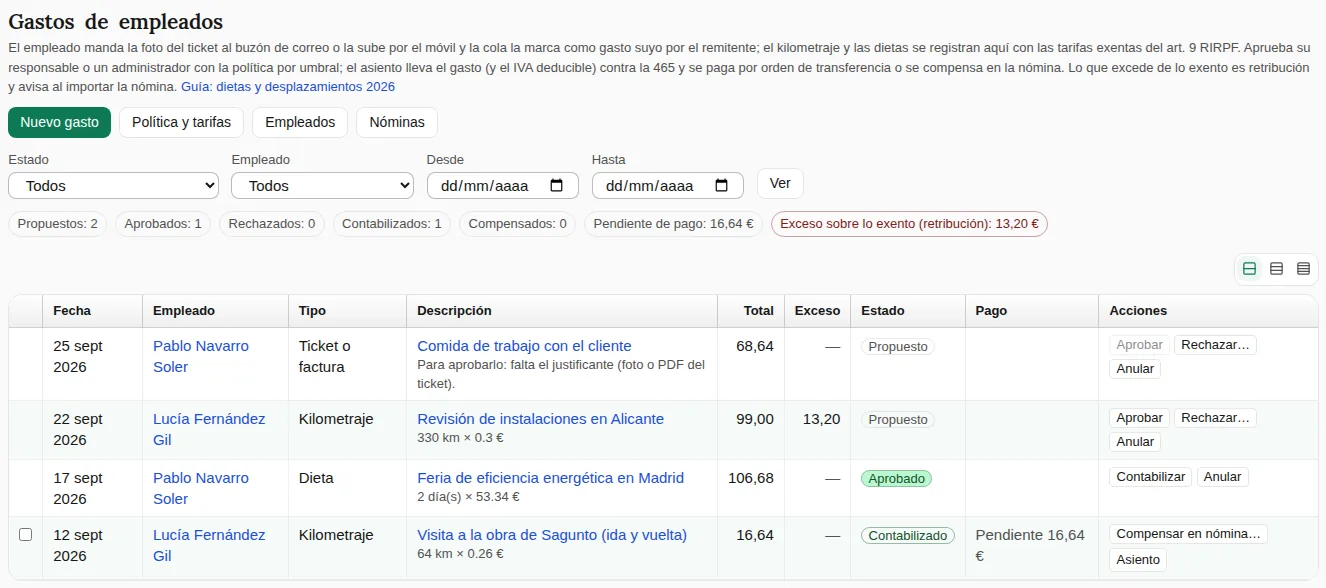Click the Propuestos: 2 summary chip
The width and height of the screenshot is (1326, 588).
[58, 224]
